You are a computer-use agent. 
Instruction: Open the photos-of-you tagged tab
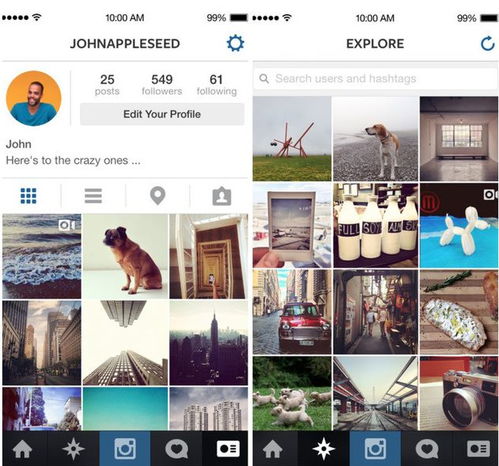222,196
